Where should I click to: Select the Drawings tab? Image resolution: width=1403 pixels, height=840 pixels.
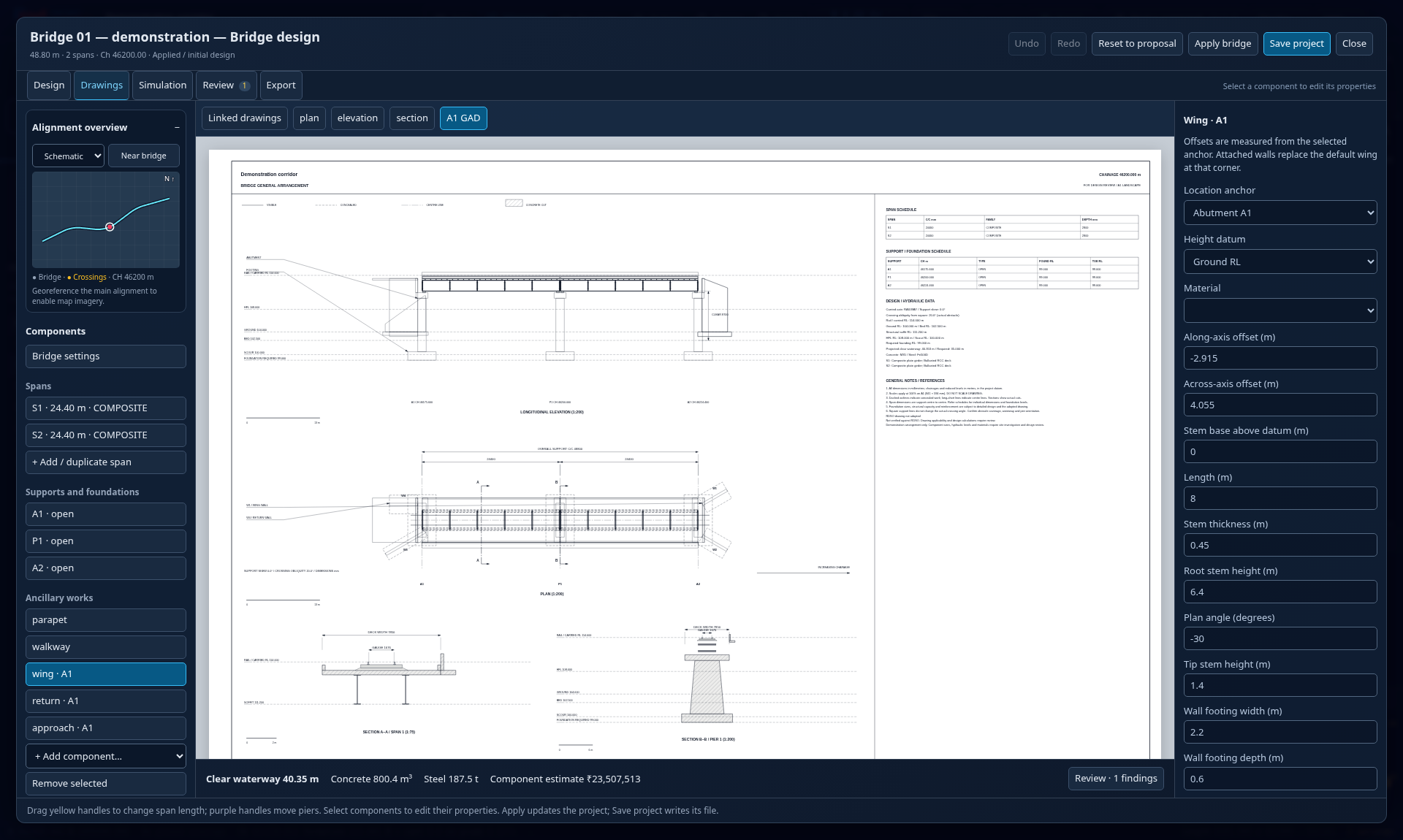[x=102, y=85]
